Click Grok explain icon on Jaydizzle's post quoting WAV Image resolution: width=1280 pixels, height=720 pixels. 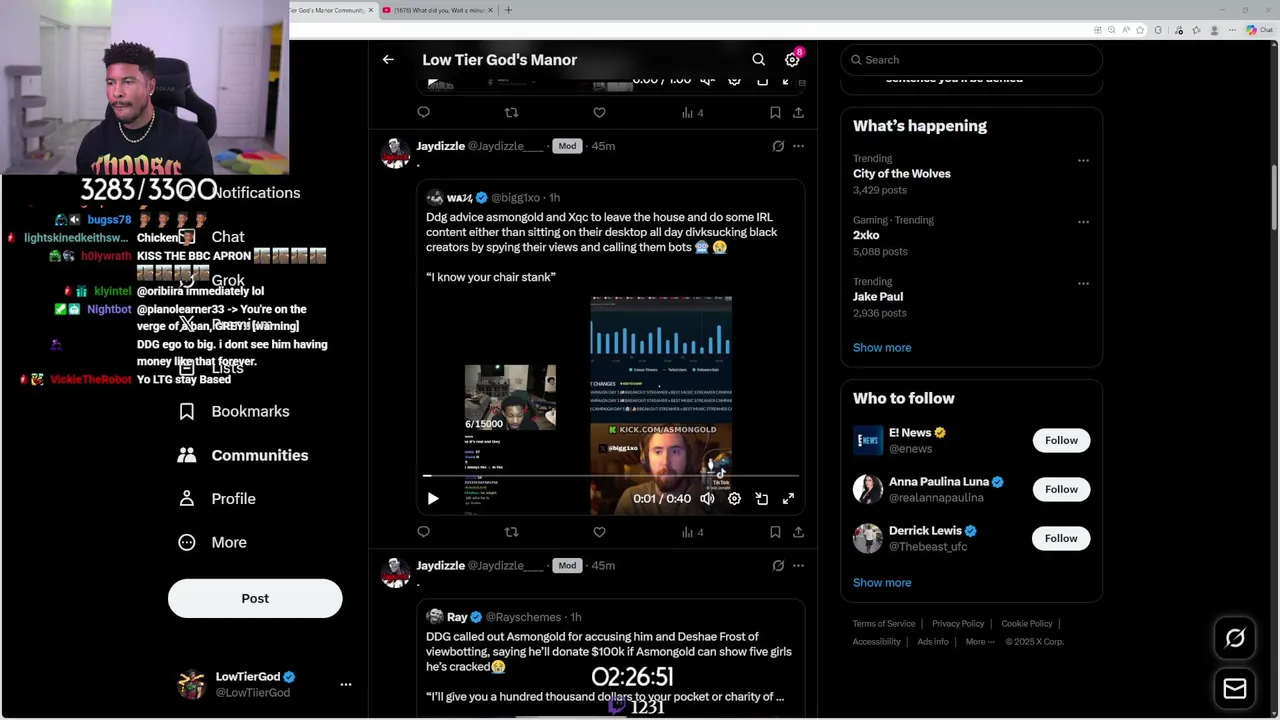pyautogui.click(x=778, y=146)
